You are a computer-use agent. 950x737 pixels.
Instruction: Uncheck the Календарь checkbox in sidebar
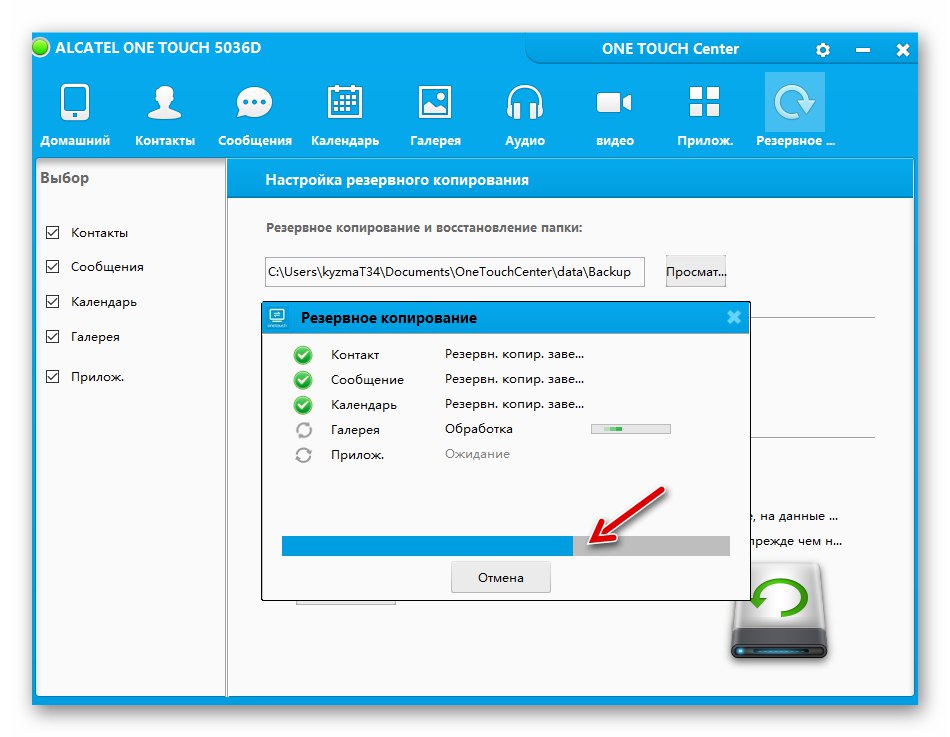tap(53, 301)
